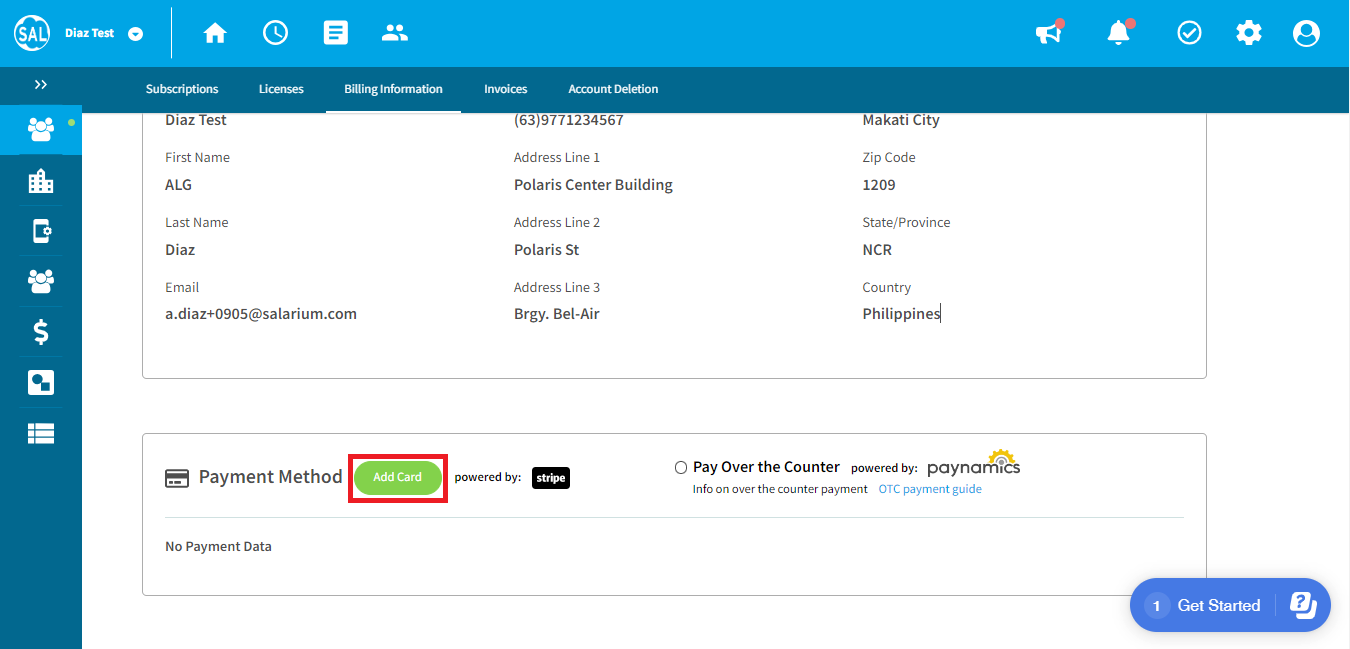Click the Zip Code value 1209
Viewport: 1350px width, 649px height.
[879, 185]
